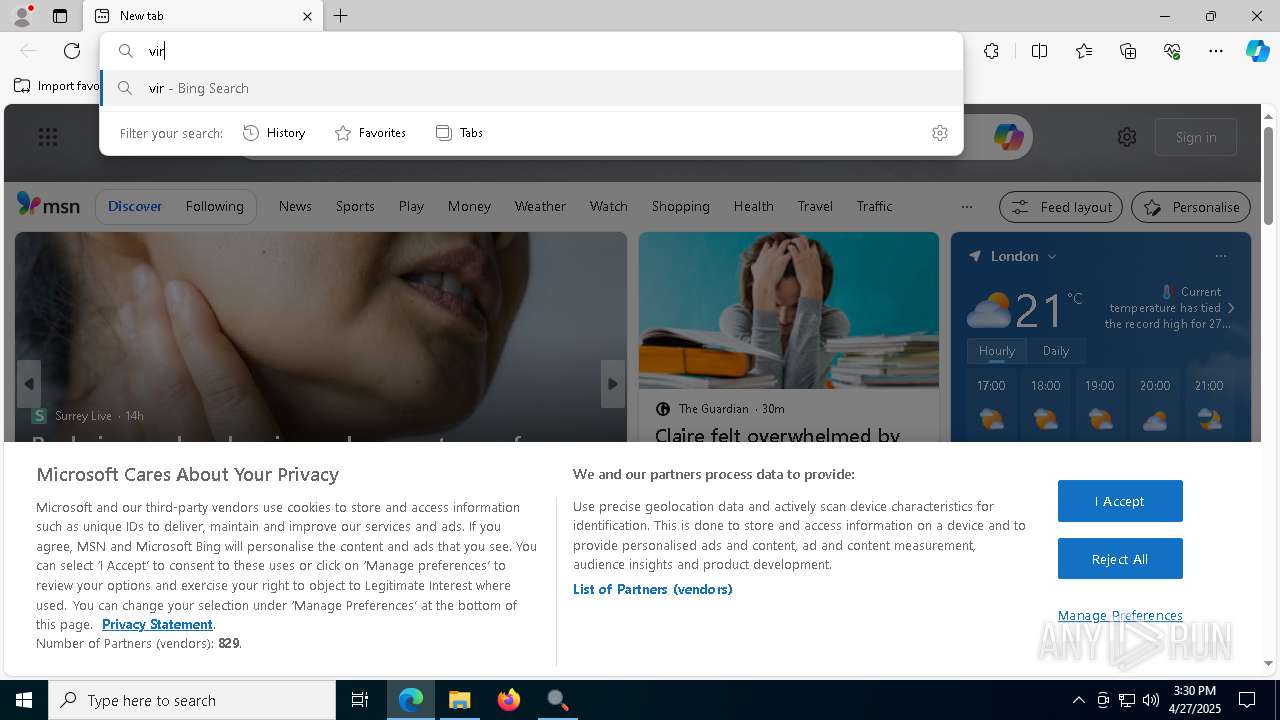Open the Money section
1280x720 pixels.
[469, 206]
